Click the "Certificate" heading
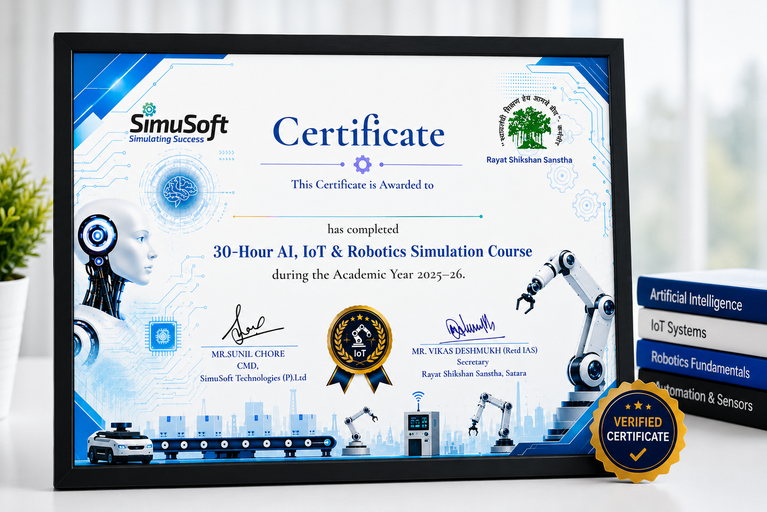767x512 pixels. (359, 132)
